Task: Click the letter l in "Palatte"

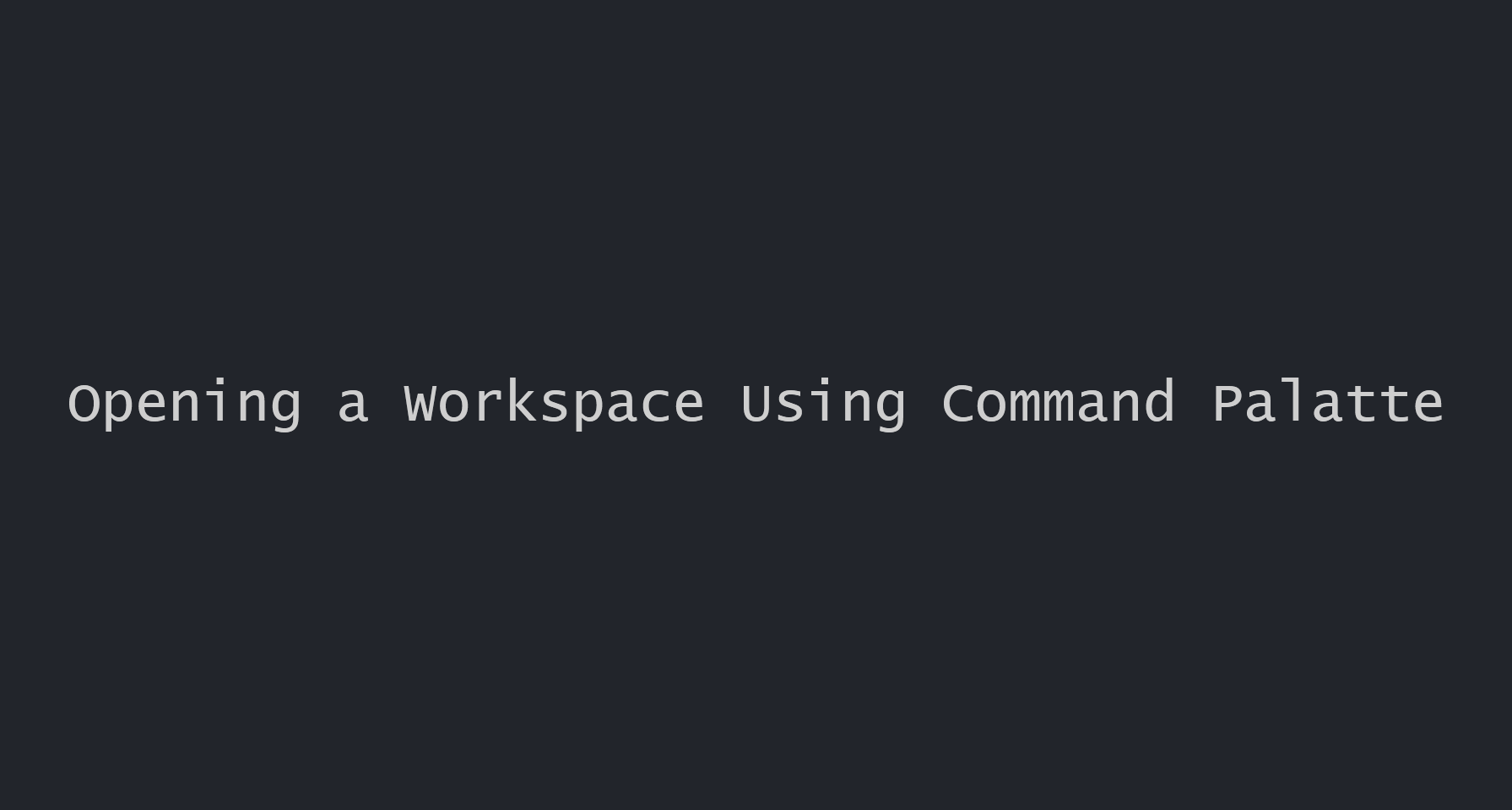Action: tap(1294, 402)
